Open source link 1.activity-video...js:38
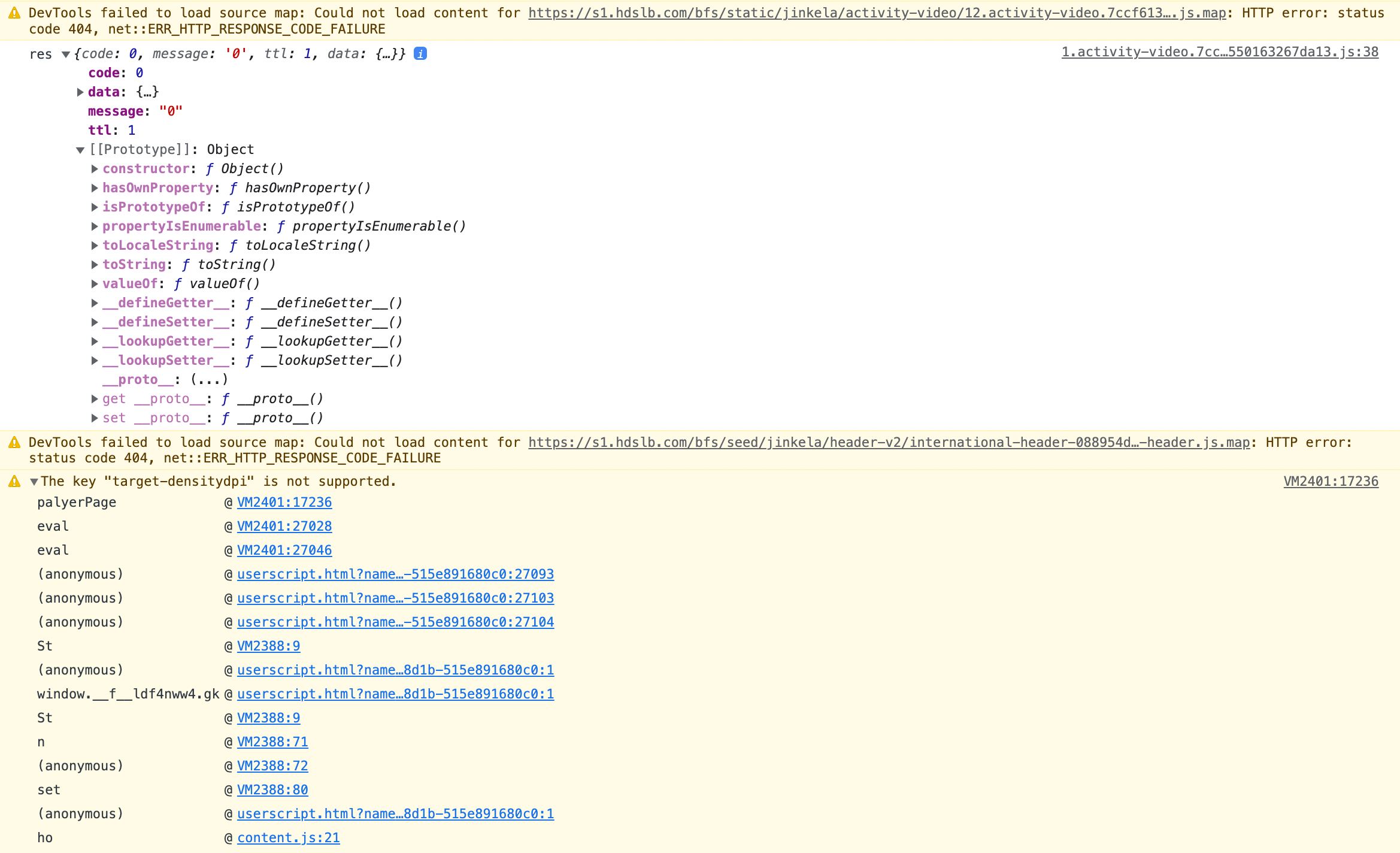 [x=1220, y=52]
